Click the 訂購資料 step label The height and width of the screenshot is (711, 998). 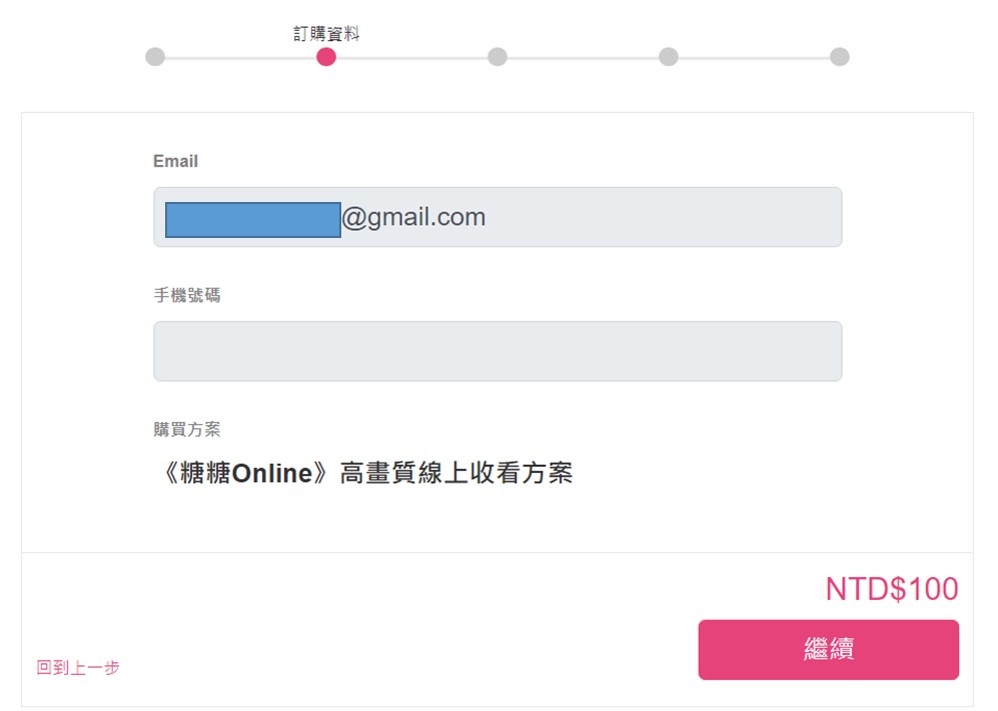coord(326,34)
